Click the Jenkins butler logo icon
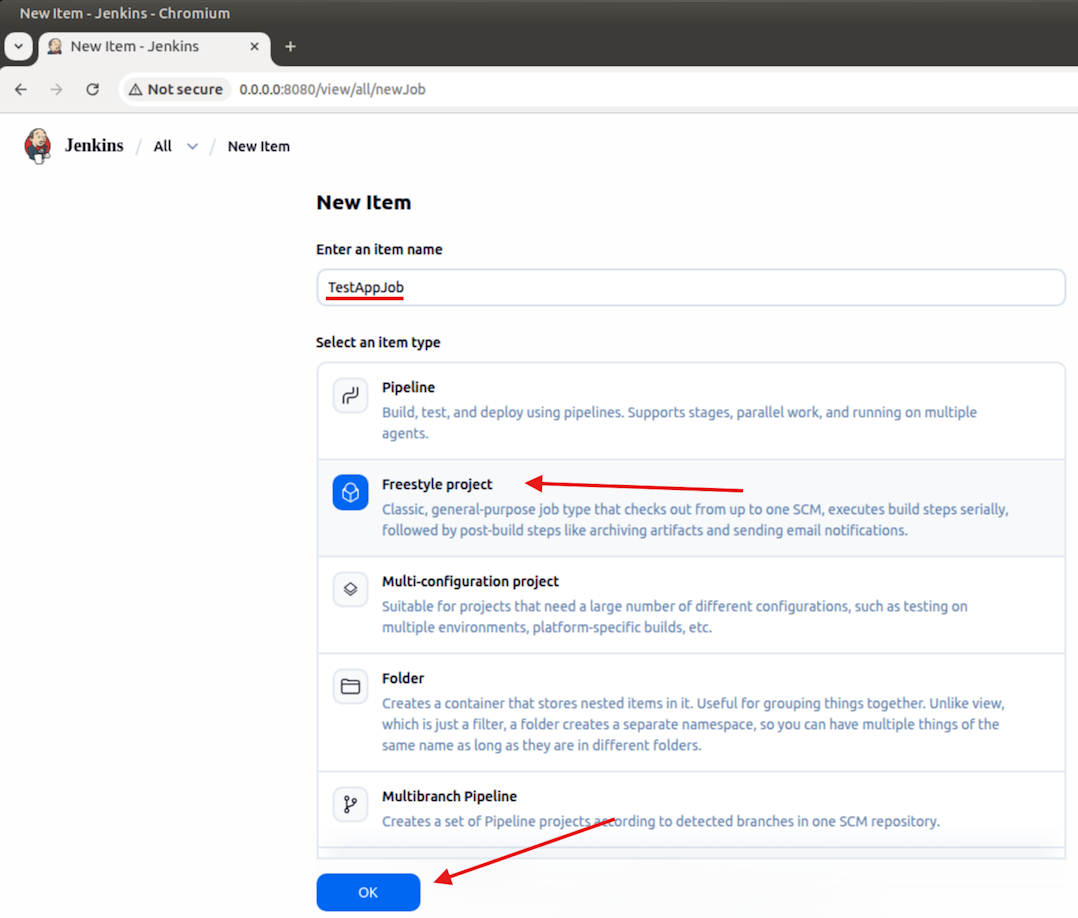The width and height of the screenshot is (1078, 918). point(37,146)
